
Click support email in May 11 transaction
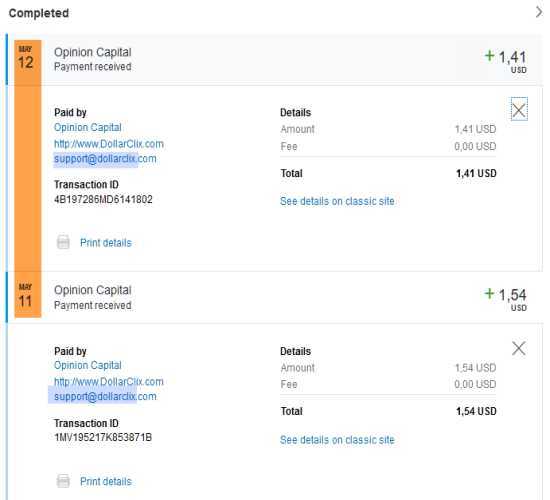[105, 396]
